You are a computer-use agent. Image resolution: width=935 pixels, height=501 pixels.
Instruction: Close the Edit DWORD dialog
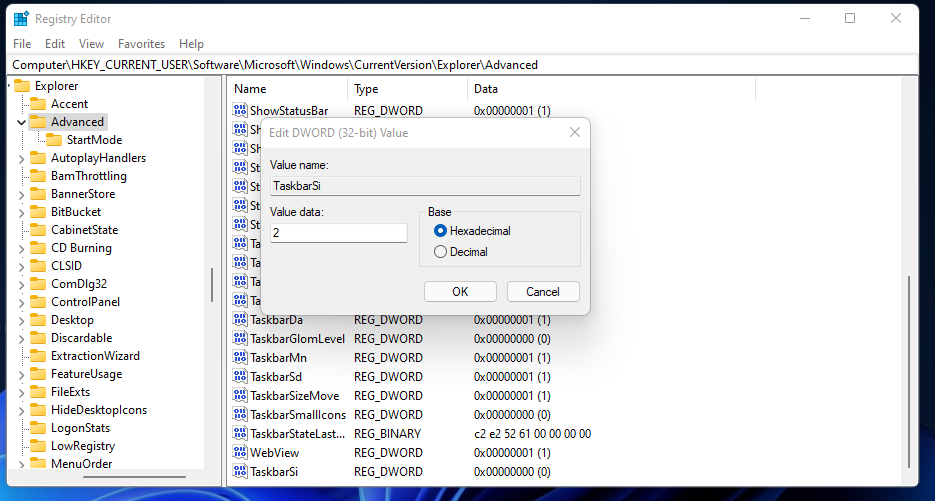pos(575,132)
